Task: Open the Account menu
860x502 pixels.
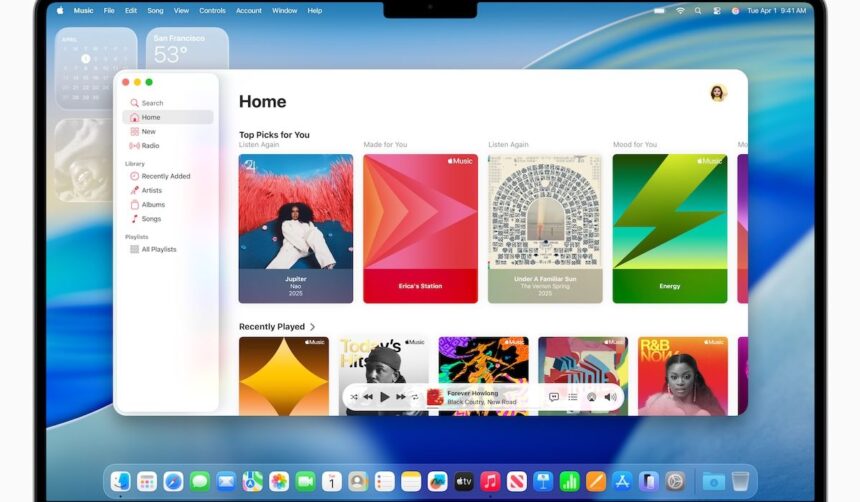Action: [x=248, y=10]
